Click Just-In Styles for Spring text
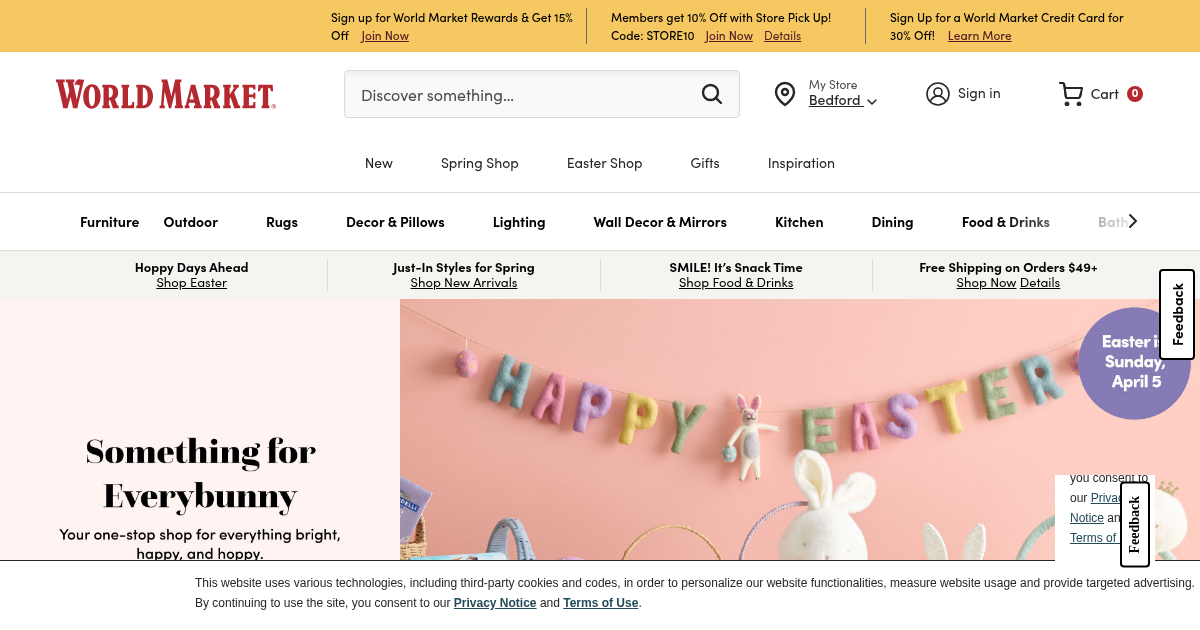 click(464, 267)
